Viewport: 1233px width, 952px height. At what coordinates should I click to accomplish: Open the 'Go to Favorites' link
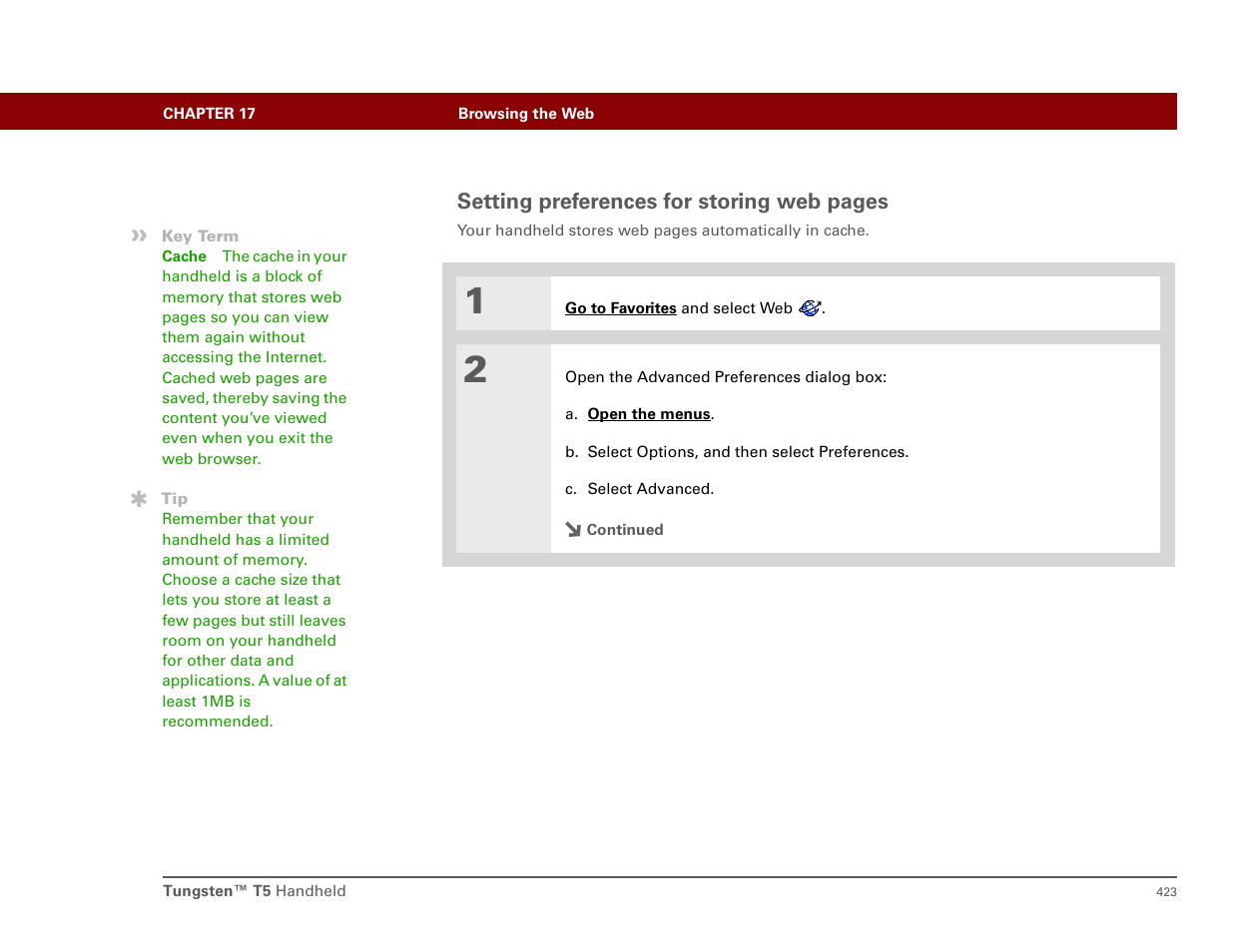tap(620, 308)
